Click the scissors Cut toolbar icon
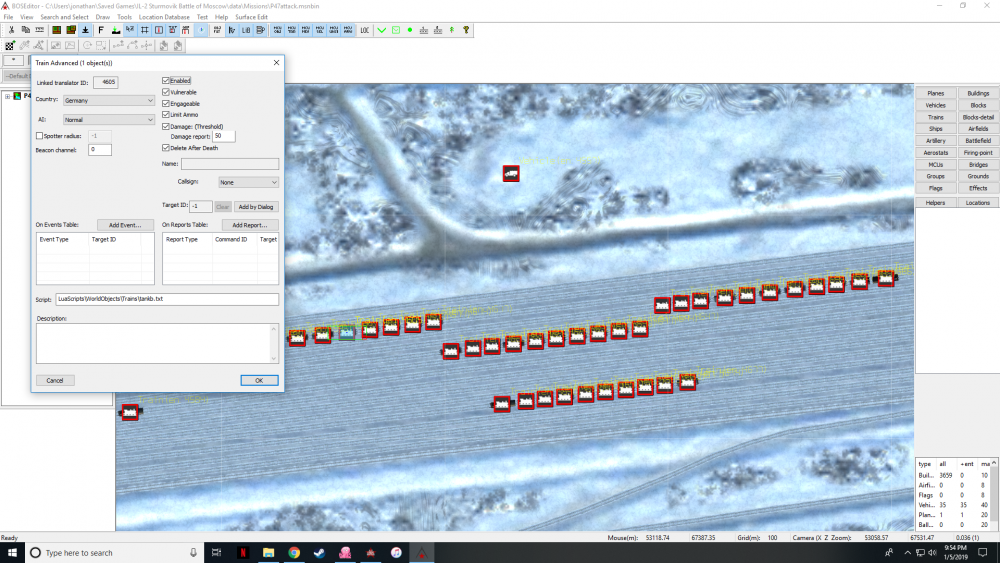1000x563 pixels. (x=10, y=30)
